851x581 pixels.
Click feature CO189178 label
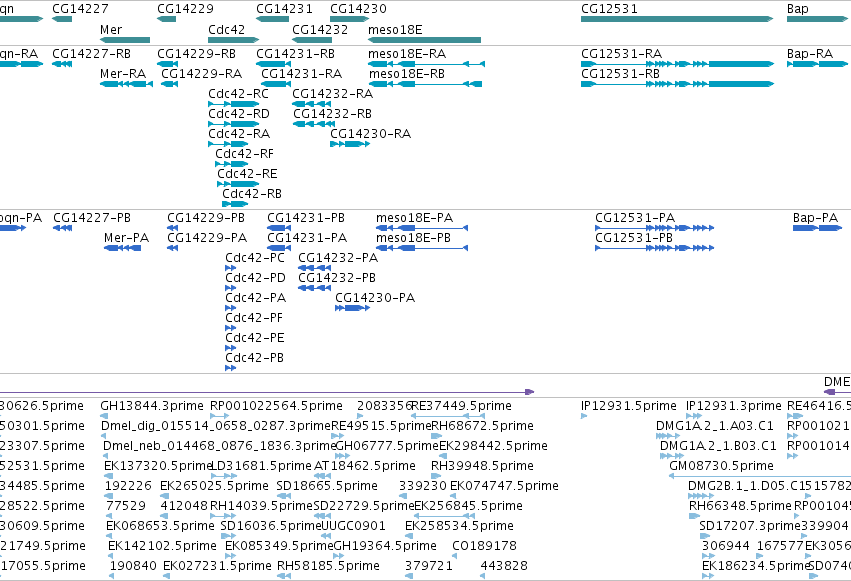click(485, 546)
